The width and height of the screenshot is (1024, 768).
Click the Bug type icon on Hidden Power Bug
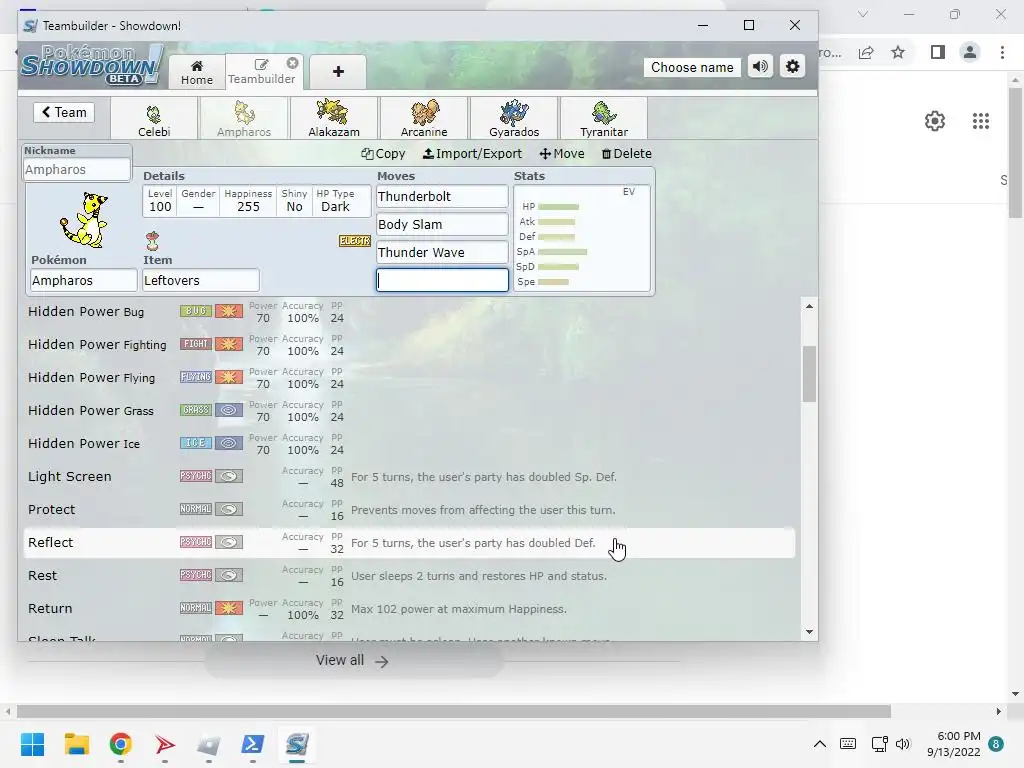click(196, 312)
